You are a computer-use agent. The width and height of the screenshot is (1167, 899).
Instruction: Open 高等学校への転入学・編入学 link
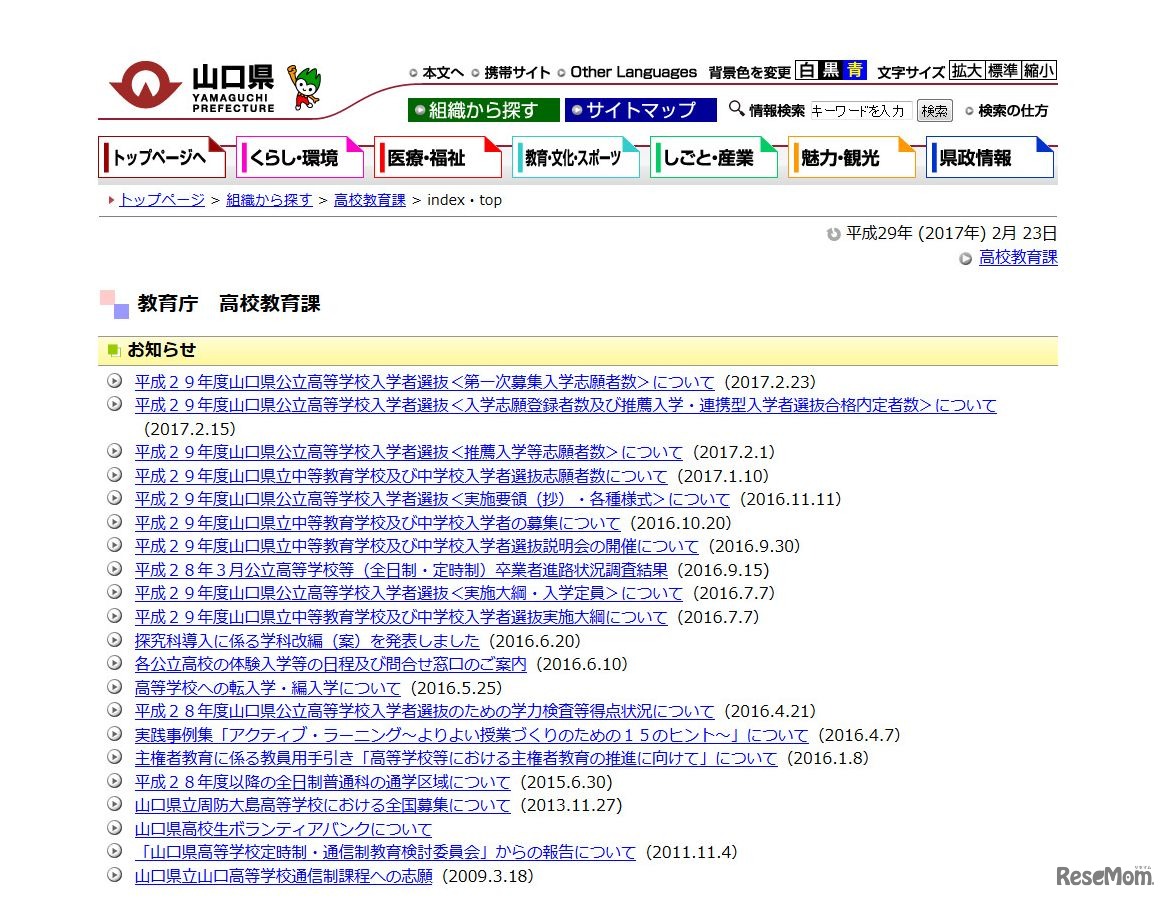click(x=268, y=687)
